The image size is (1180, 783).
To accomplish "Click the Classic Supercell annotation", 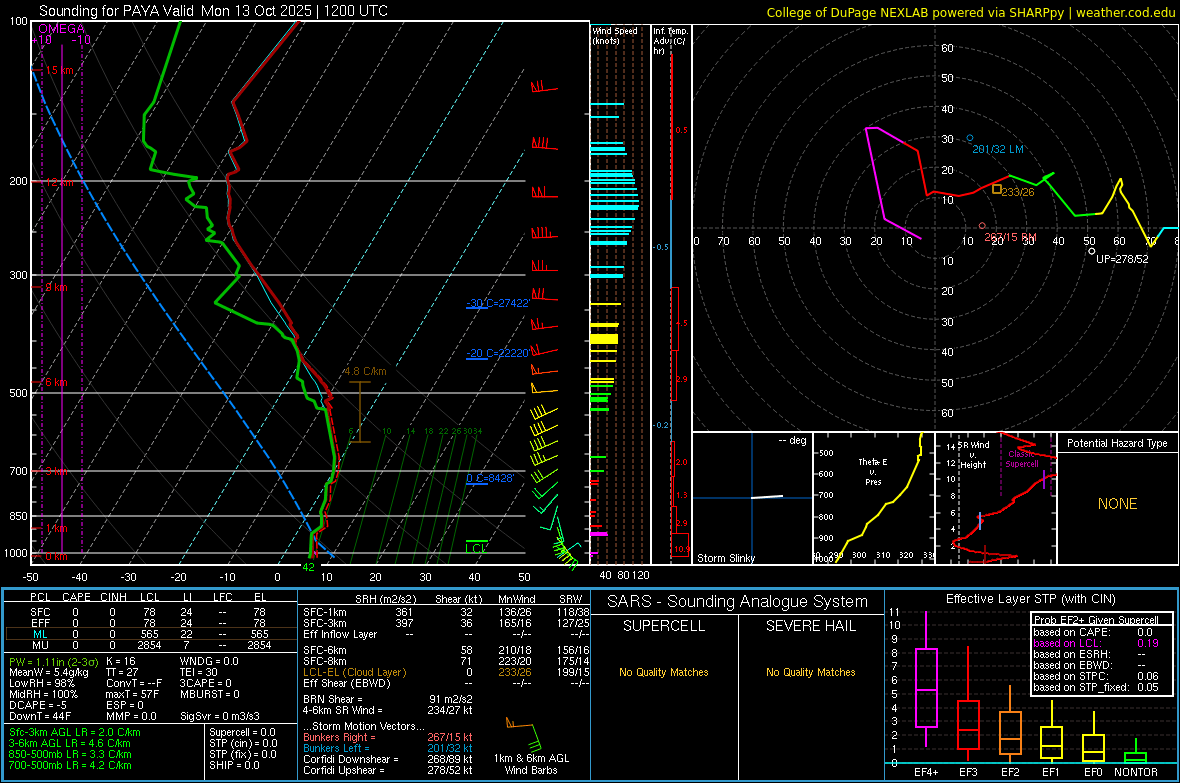I will (1022, 459).
